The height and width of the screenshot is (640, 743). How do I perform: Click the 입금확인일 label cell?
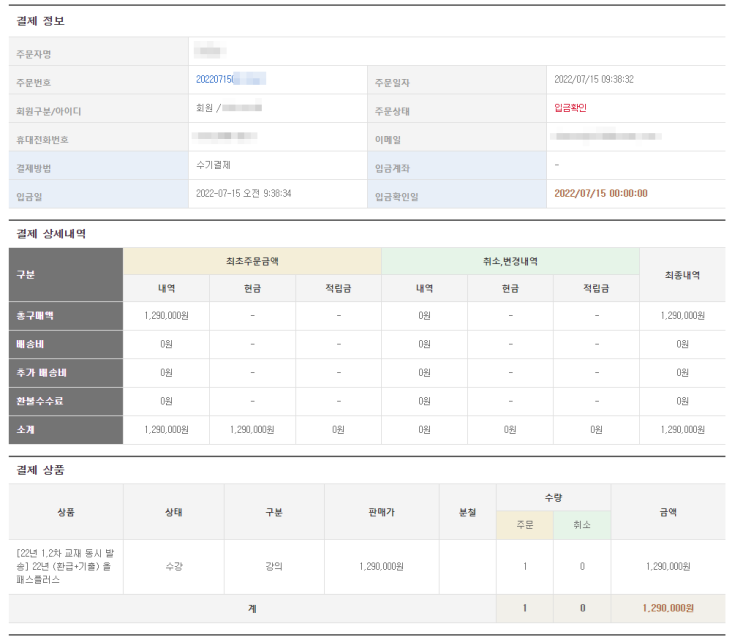click(457, 194)
